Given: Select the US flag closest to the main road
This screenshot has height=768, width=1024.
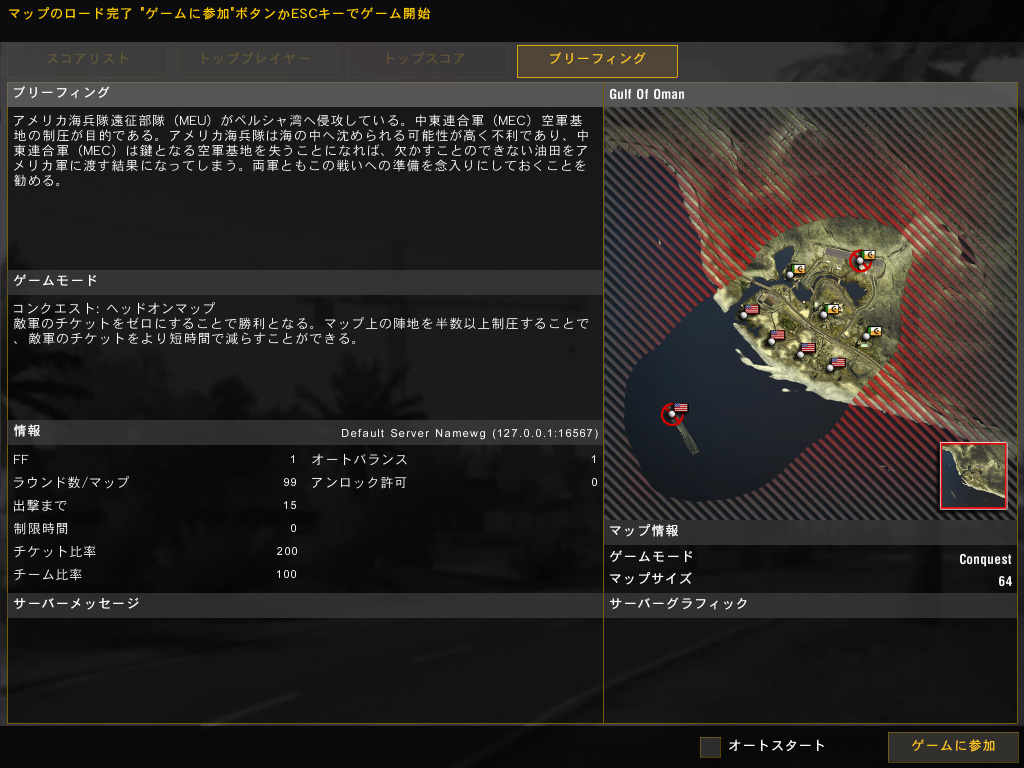Looking at the screenshot, I should tap(808, 348).
